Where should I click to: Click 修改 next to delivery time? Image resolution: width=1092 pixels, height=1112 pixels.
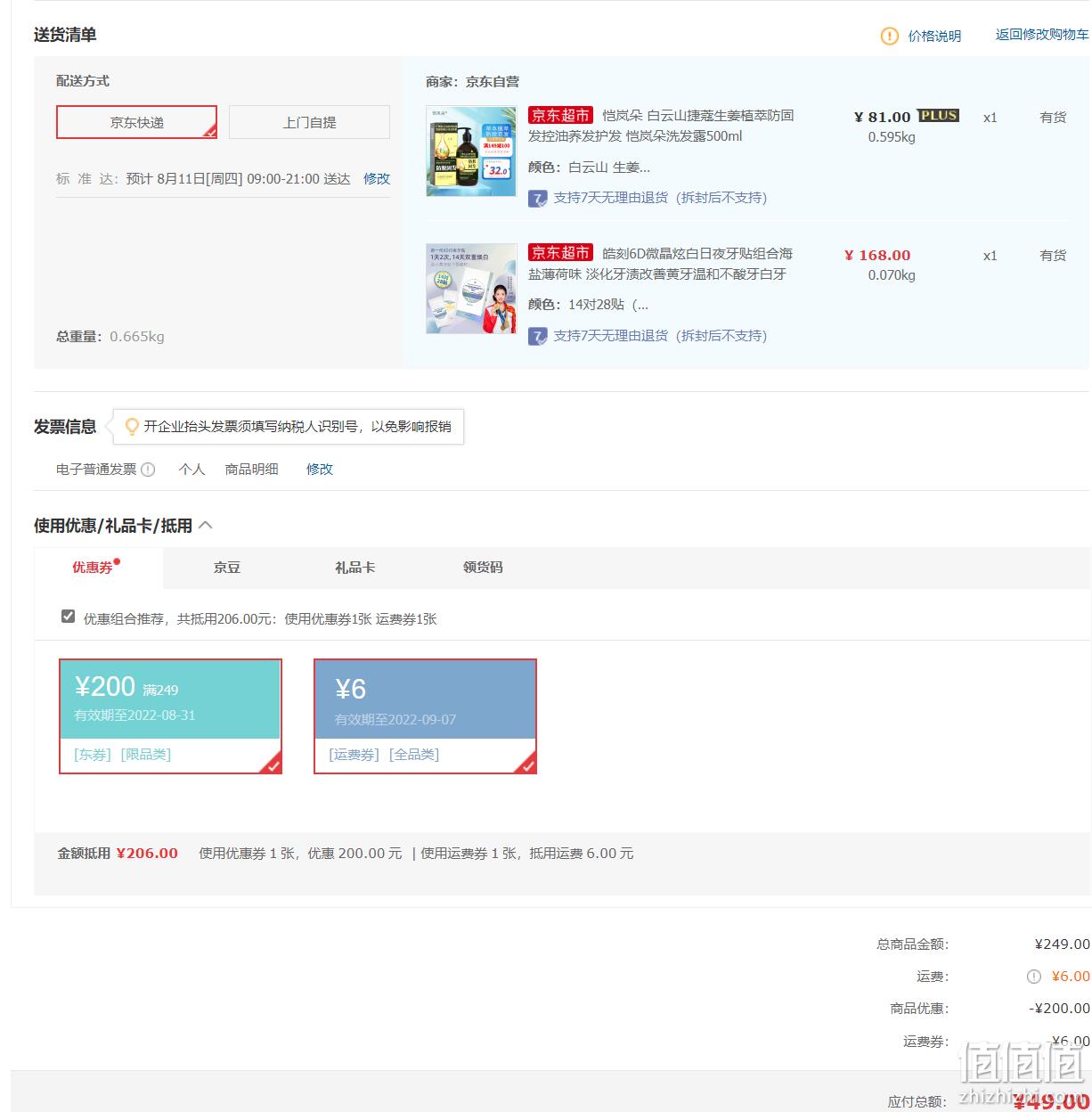pos(377,179)
